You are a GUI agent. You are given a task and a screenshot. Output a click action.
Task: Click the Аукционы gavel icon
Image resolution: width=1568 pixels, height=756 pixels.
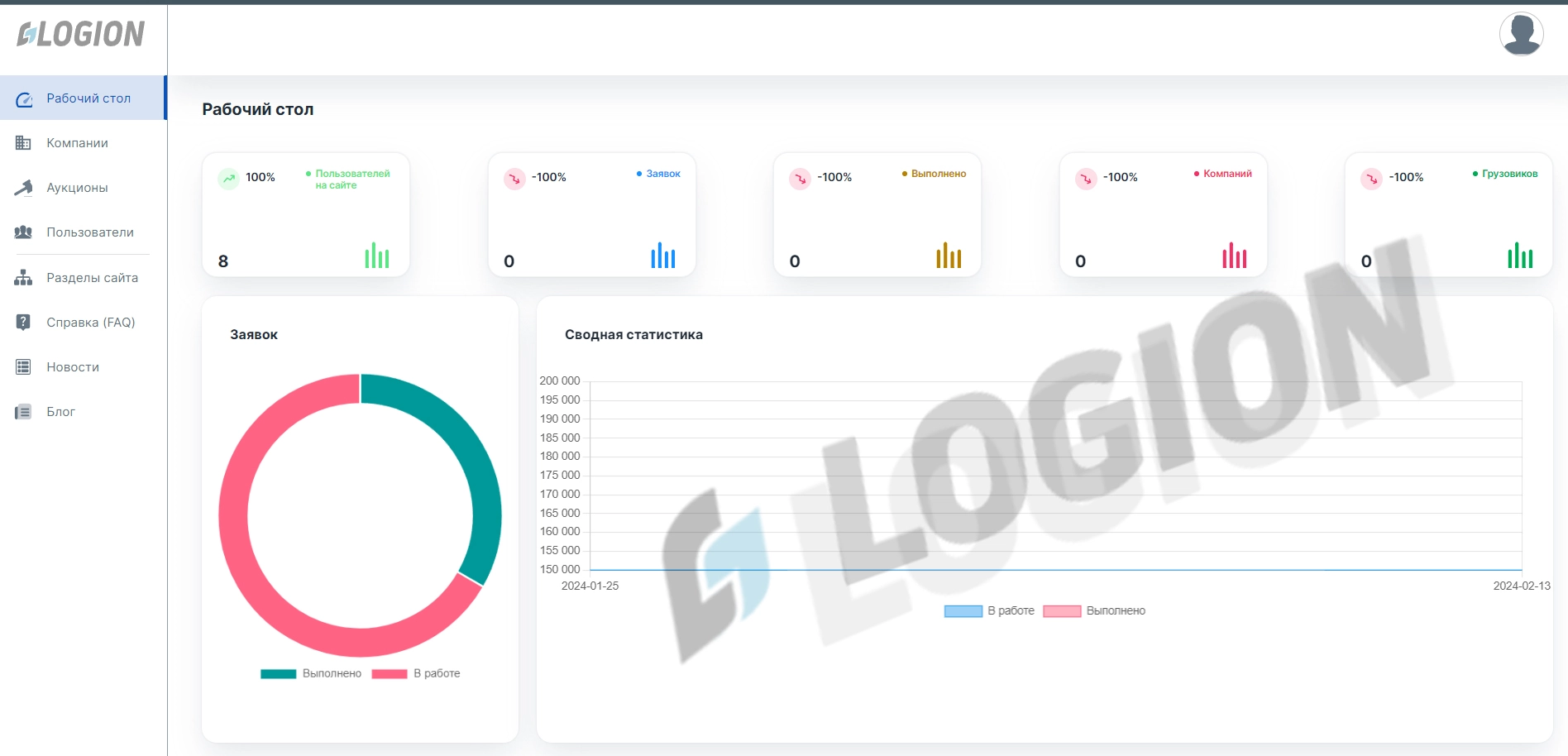[x=23, y=188]
